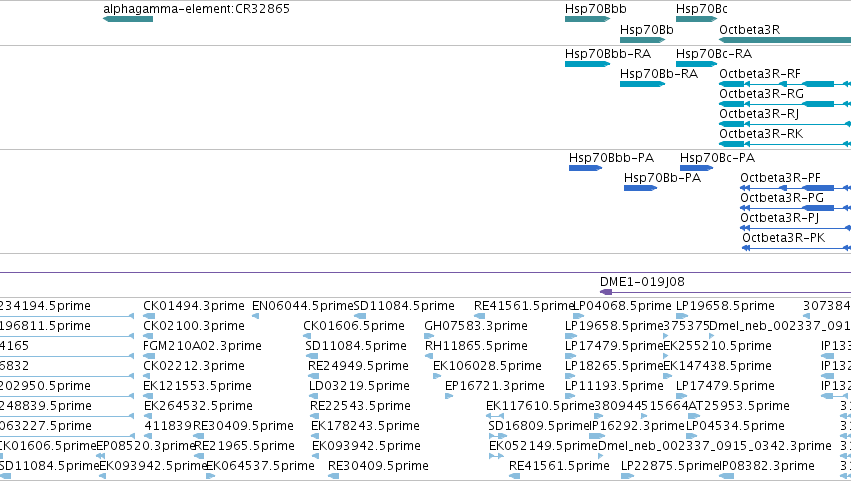
Task: Select the IP08382.3prime EST label
Action: [x=767, y=466]
